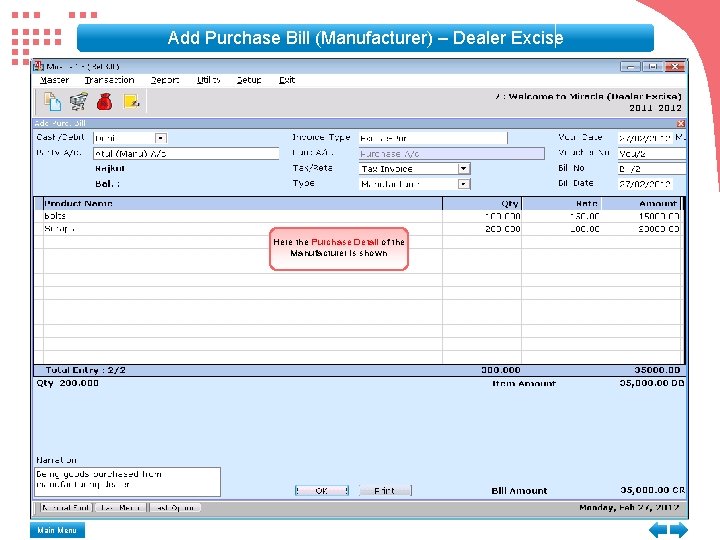Click the Product Name column header
Viewport: 720px width, 540px height.
[242, 203]
